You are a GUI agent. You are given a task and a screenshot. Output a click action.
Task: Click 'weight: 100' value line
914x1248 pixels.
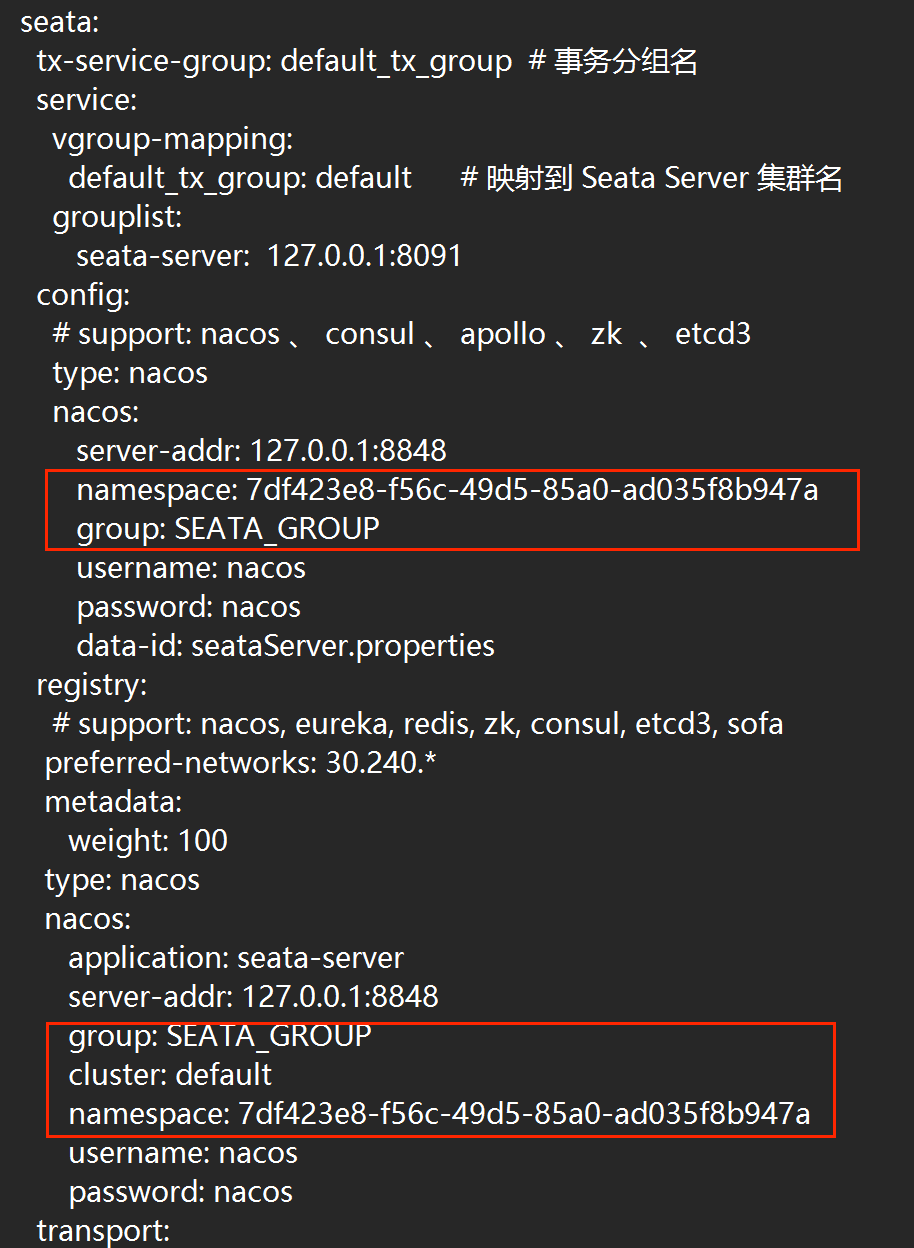pos(148,841)
